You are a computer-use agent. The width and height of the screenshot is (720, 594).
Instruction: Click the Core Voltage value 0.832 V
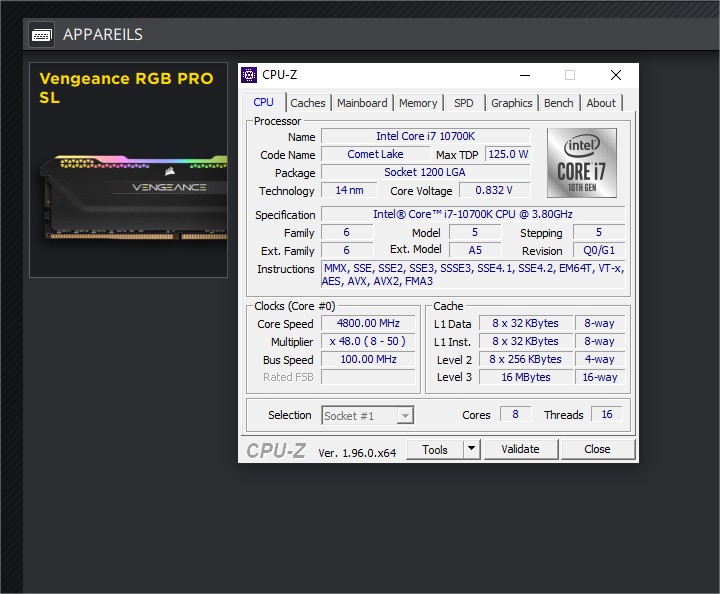pos(494,190)
